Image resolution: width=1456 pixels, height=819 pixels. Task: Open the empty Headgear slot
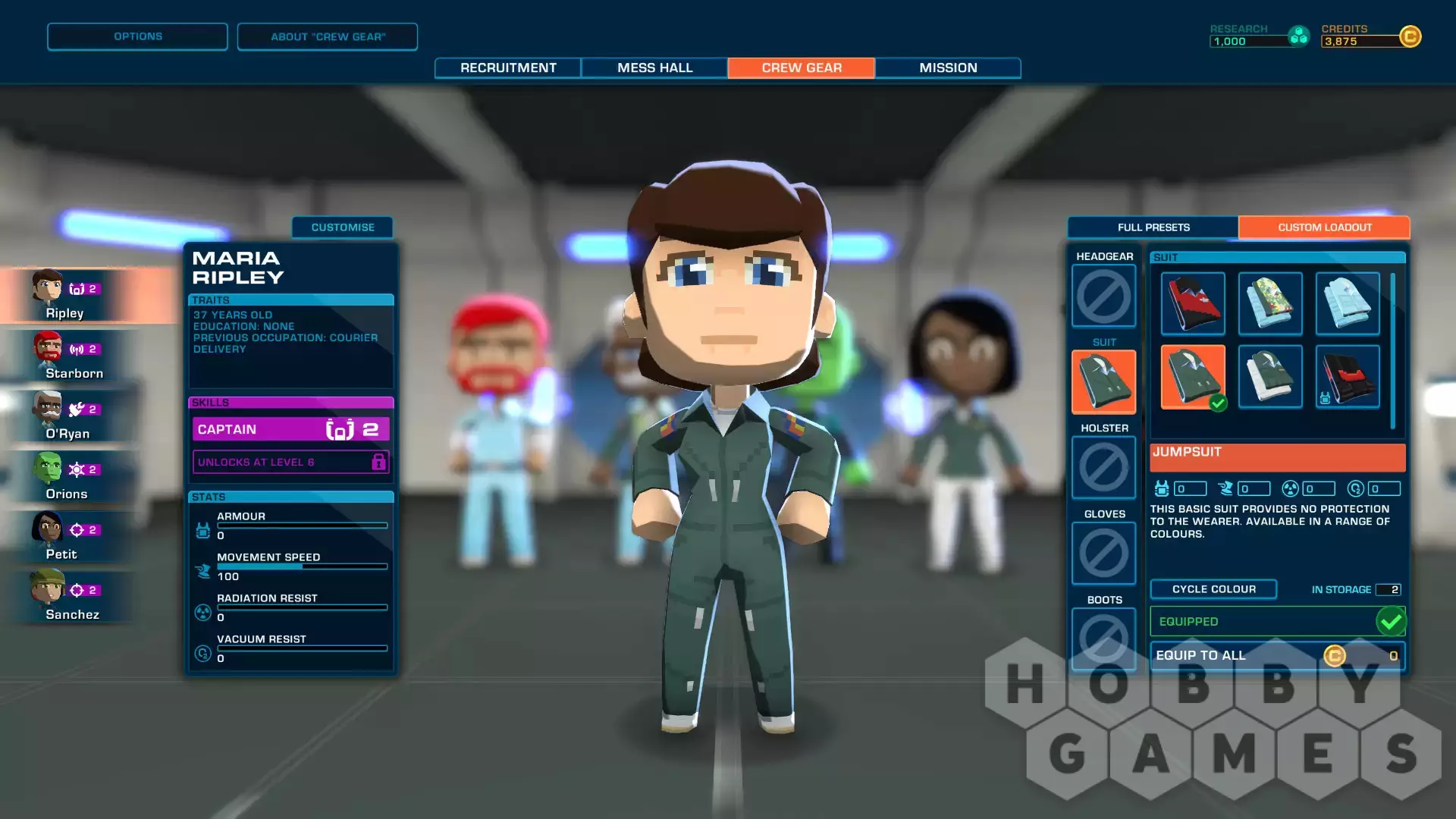click(x=1103, y=297)
